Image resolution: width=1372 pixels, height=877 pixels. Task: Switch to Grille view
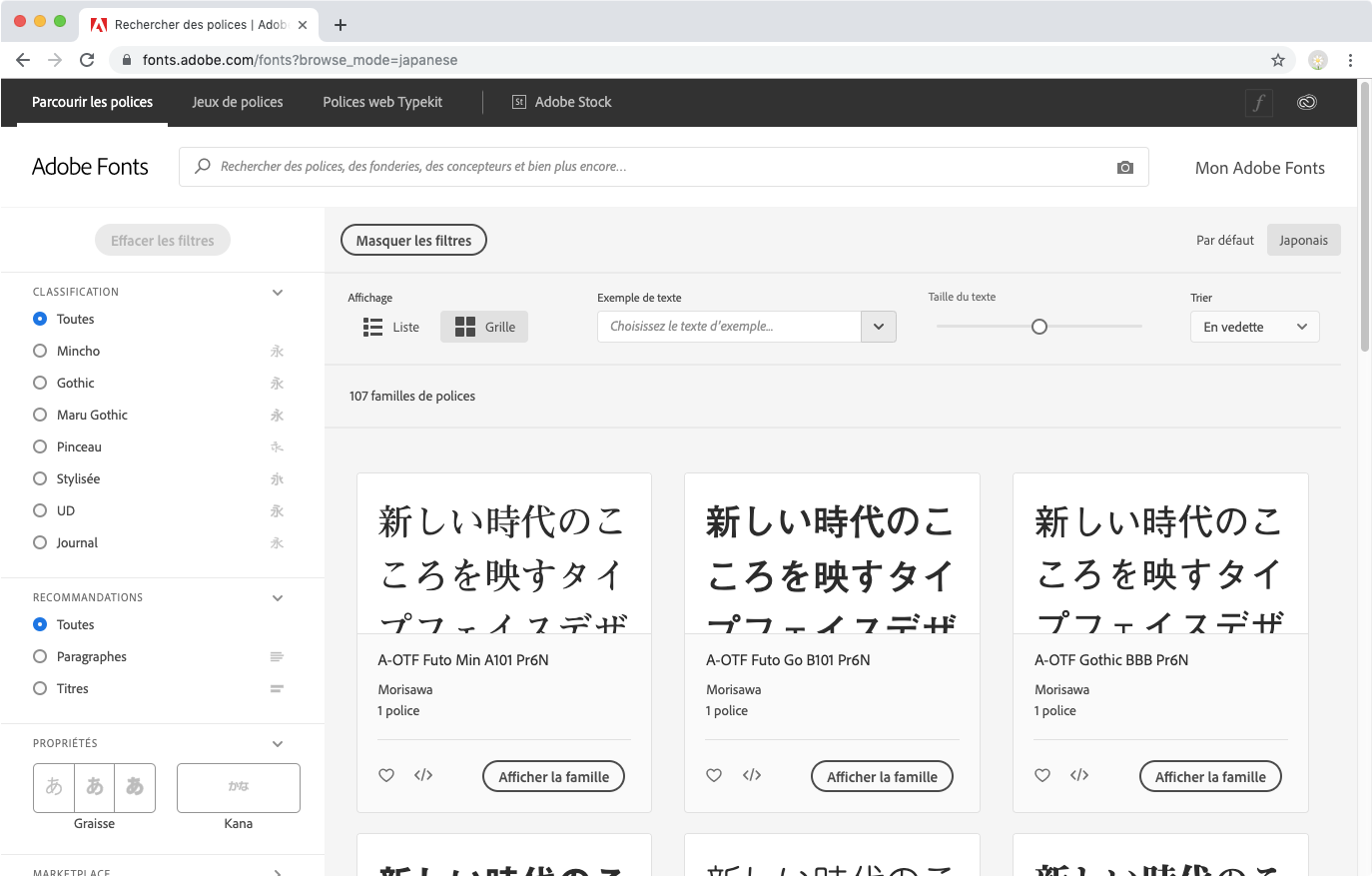click(484, 327)
